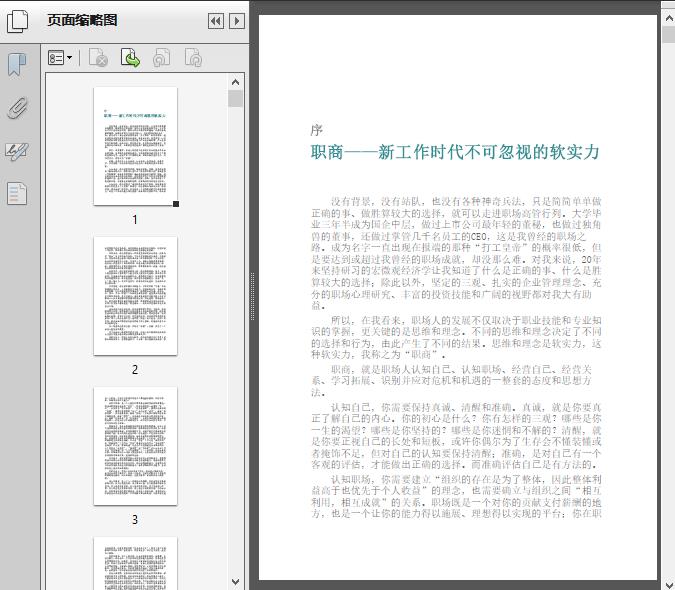675x590 pixels.
Task: Rotate pages counterclockwise icon
Action: pyautogui.click(x=161, y=58)
